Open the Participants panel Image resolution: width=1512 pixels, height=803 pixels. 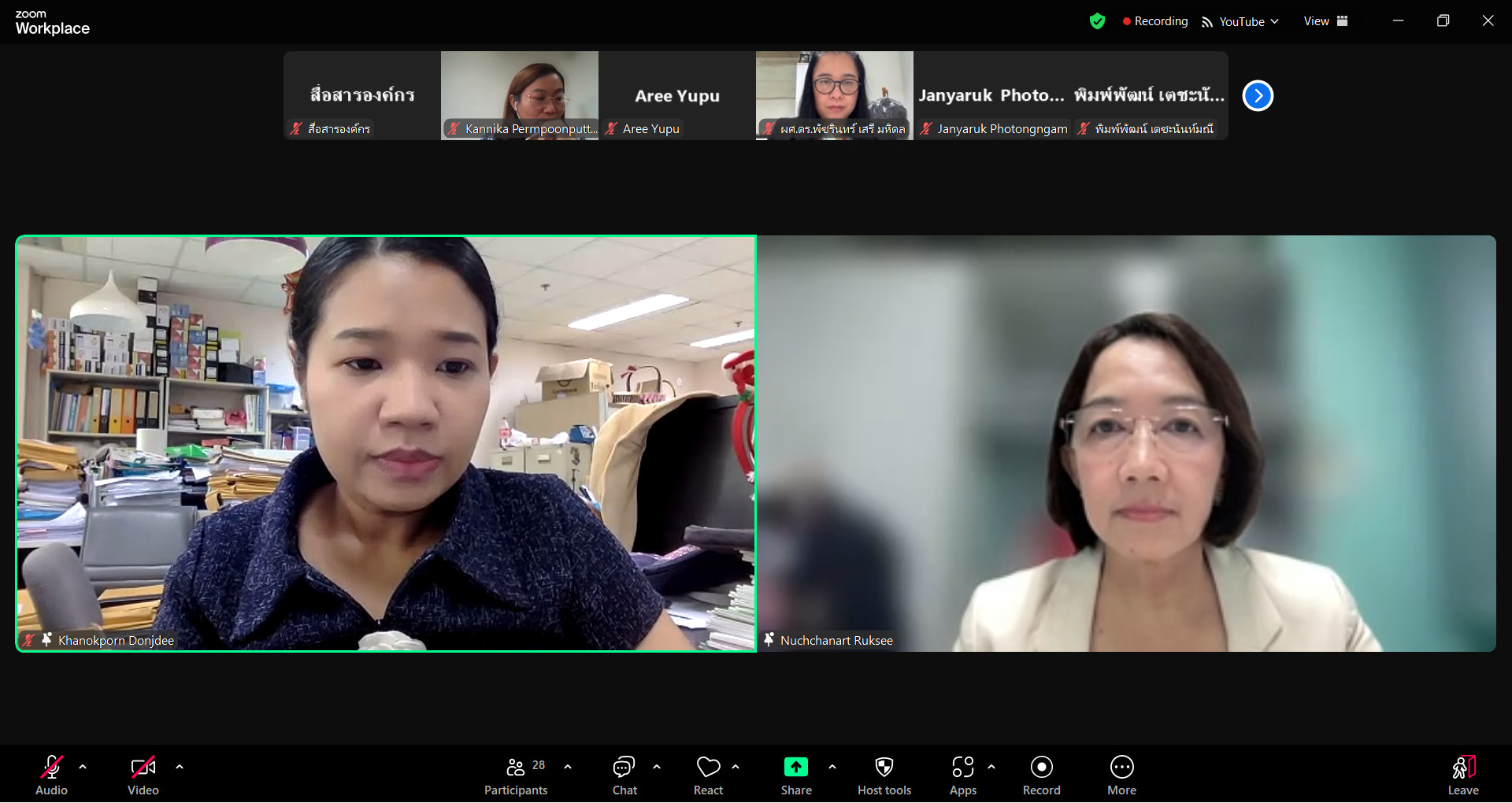(x=516, y=775)
